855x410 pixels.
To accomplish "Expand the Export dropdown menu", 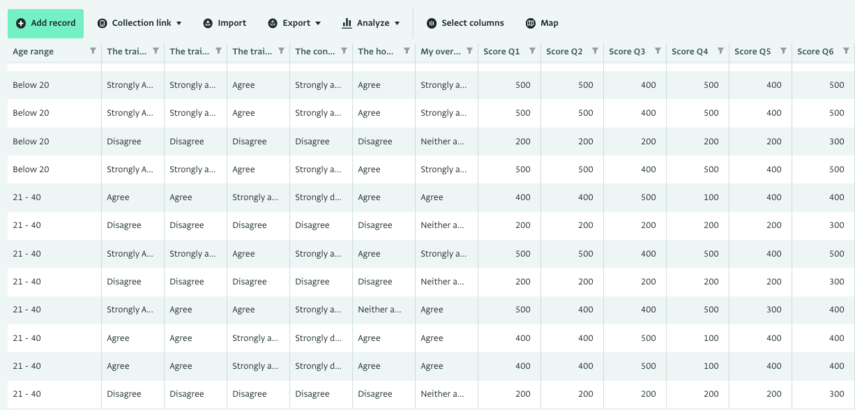I will (x=294, y=23).
